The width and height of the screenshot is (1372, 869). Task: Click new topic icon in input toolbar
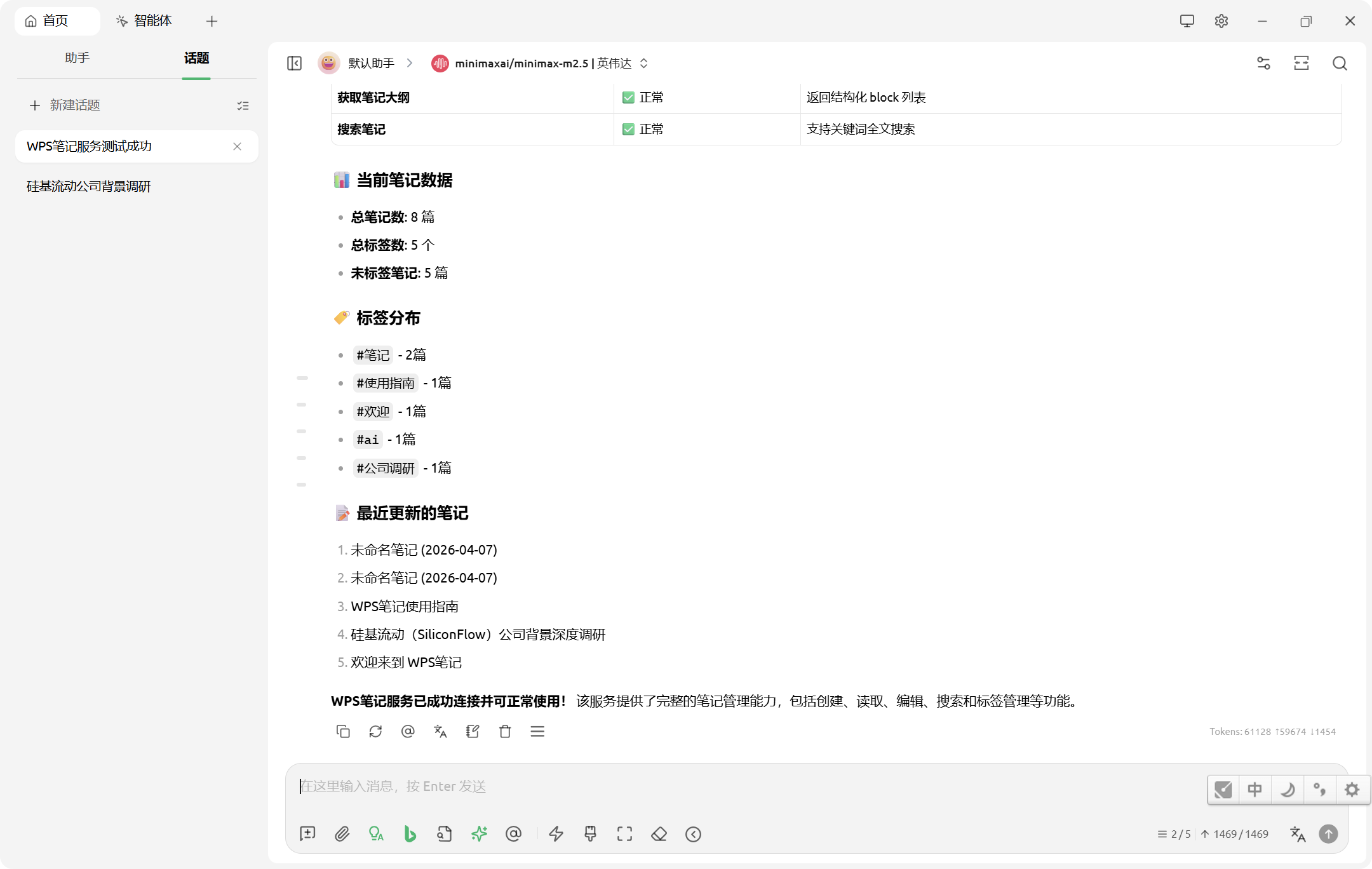(x=307, y=833)
